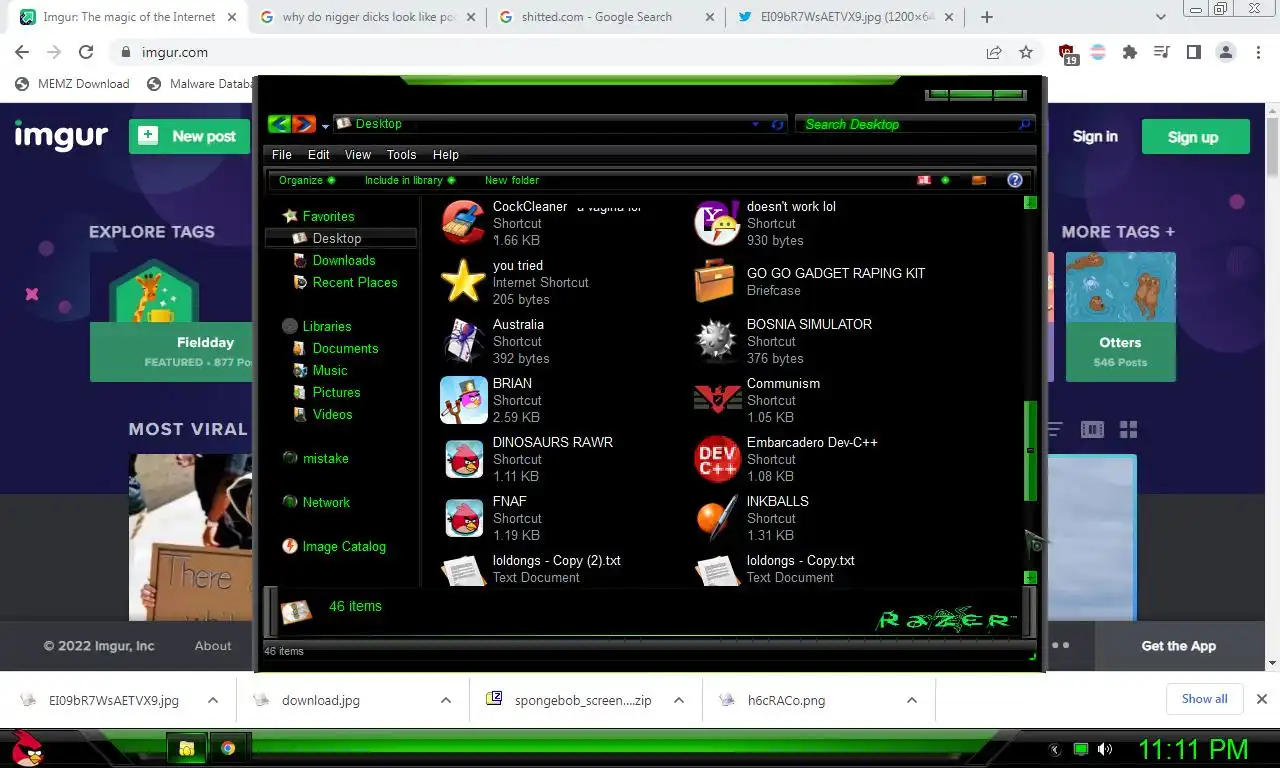This screenshot has height=768, width=1280.
Task: Click Show all downloads button
Action: (1204, 699)
